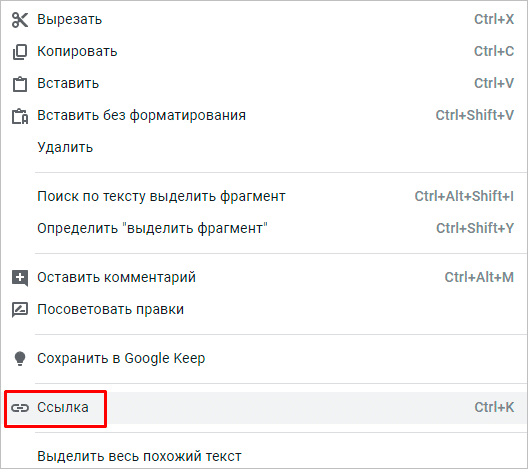Click the suggest edits icon

pos(20,310)
